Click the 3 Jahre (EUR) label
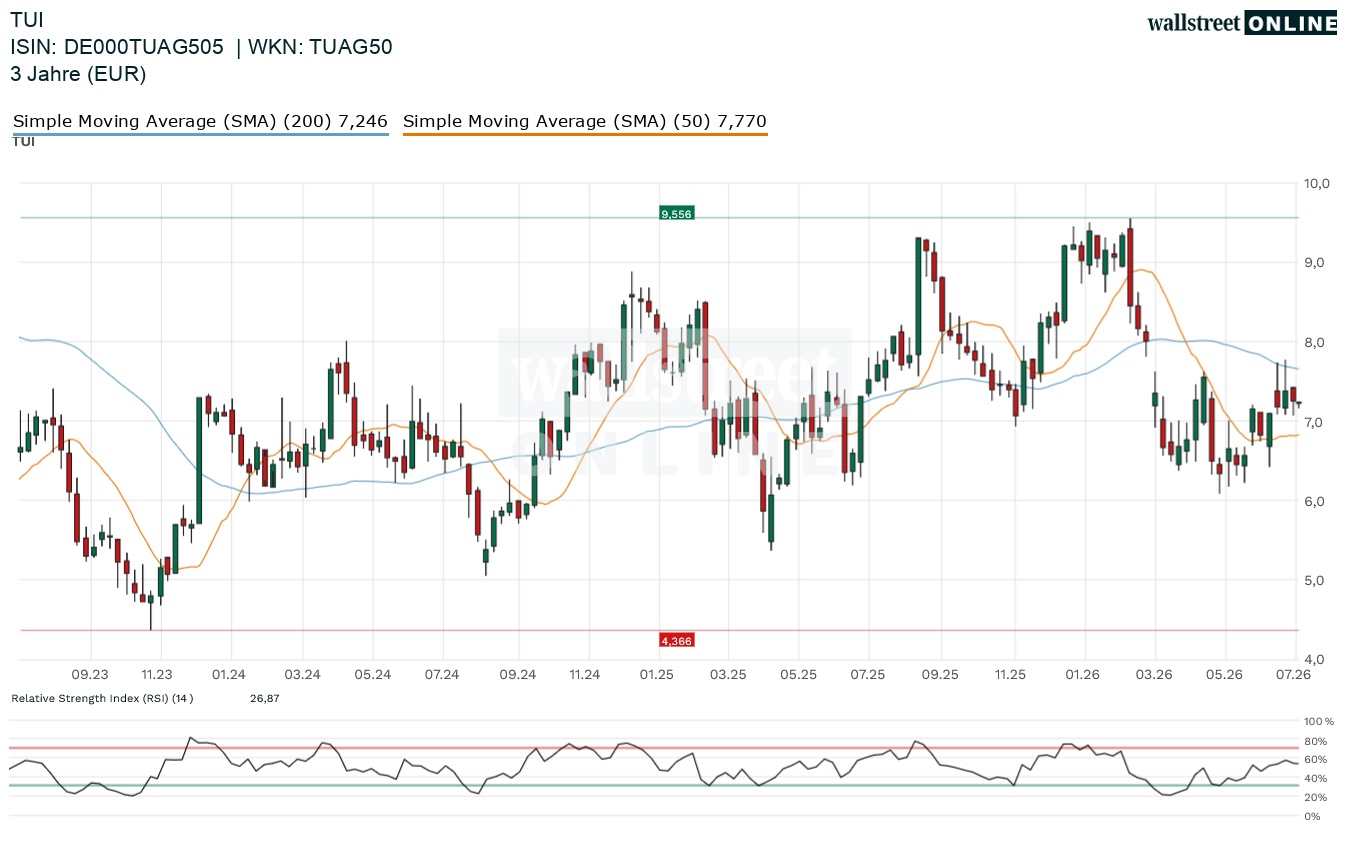The image size is (1349, 843). [x=78, y=74]
